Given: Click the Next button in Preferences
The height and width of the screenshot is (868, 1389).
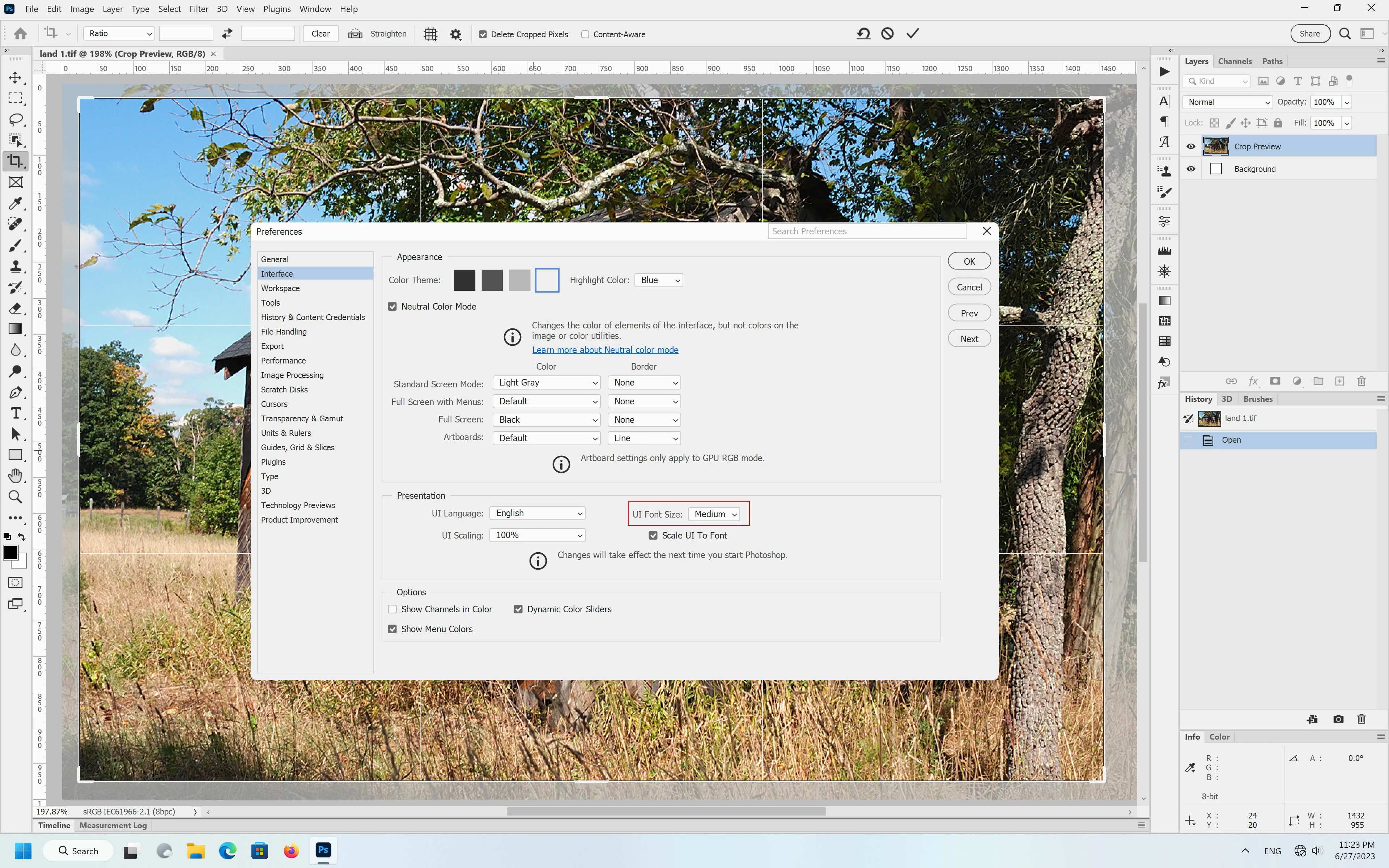Looking at the screenshot, I should pos(969,339).
